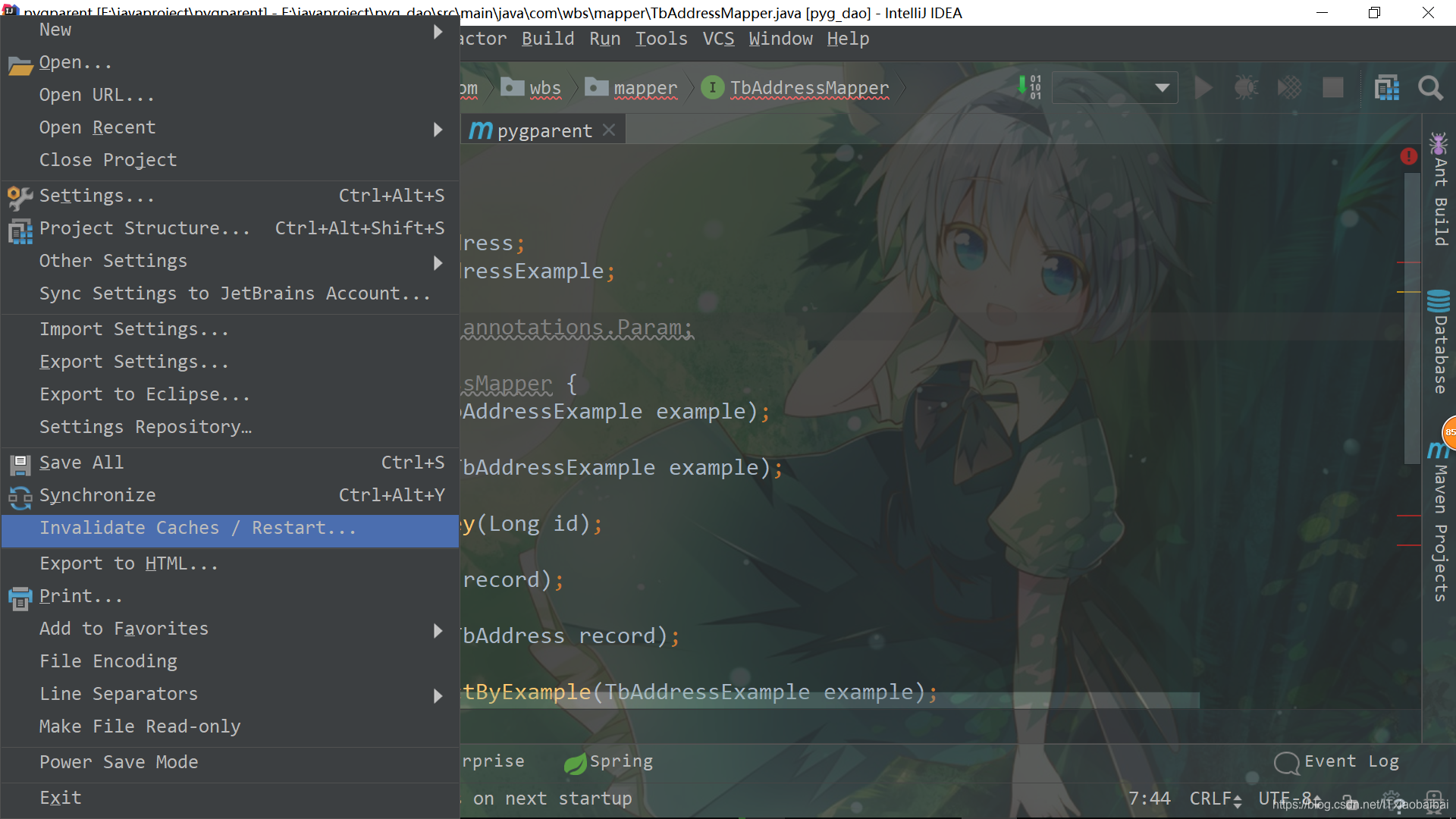Click Open folder icon in menu
The width and height of the screenshot is (1456, 819).
(x=20, y=65)
